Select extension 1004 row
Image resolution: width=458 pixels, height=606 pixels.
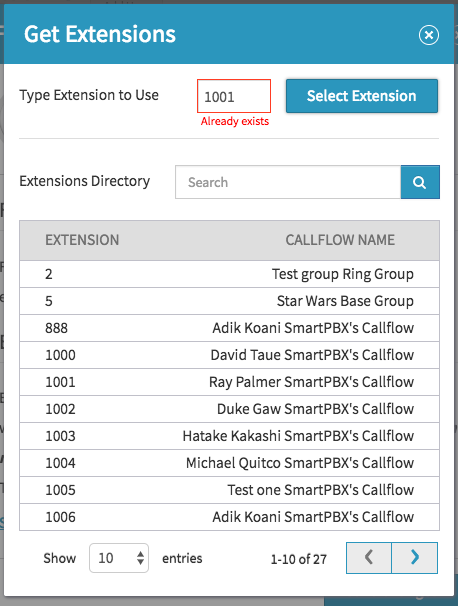230,463
